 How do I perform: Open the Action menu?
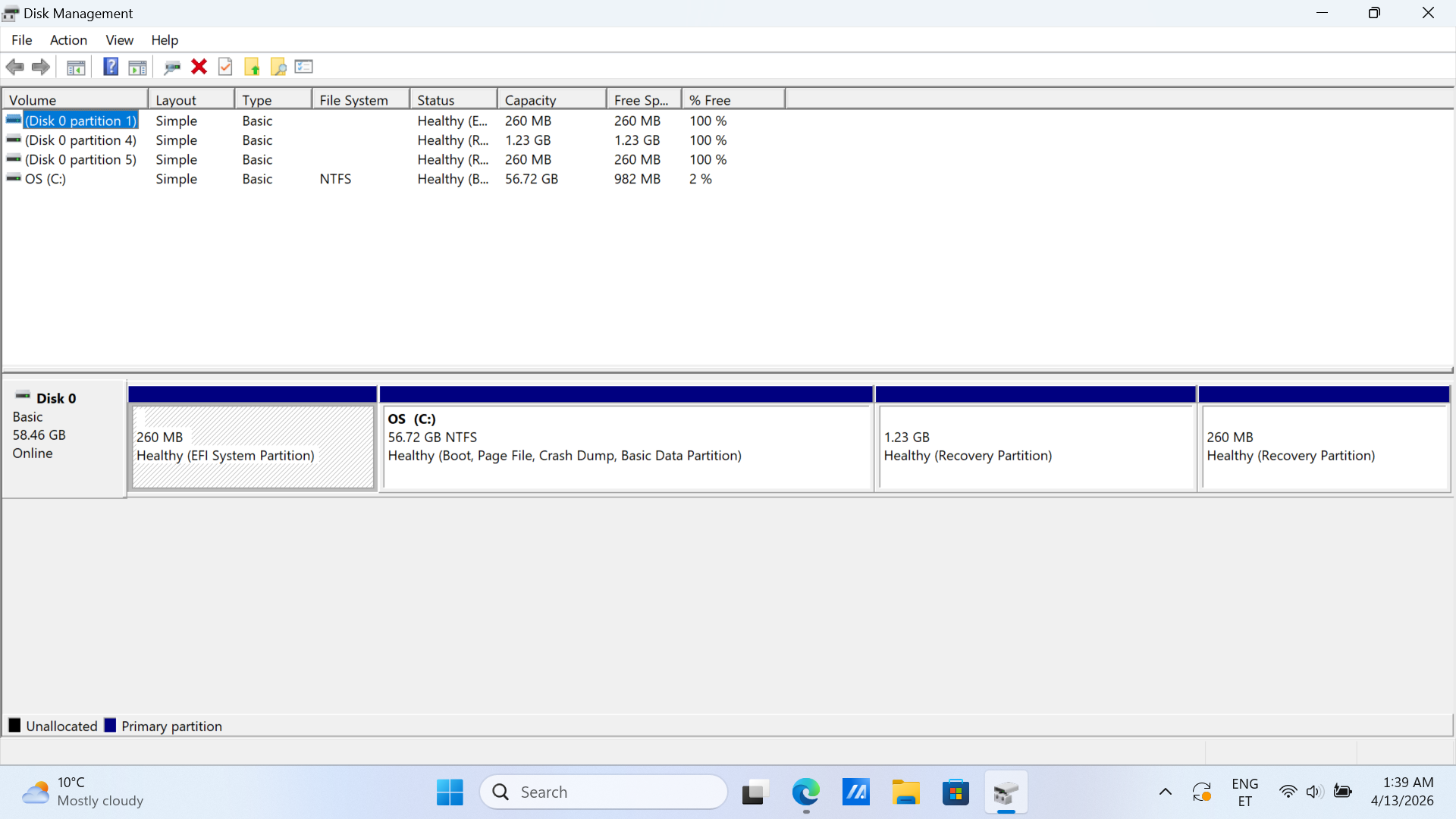pyautogui.click(x=68, y=40)
